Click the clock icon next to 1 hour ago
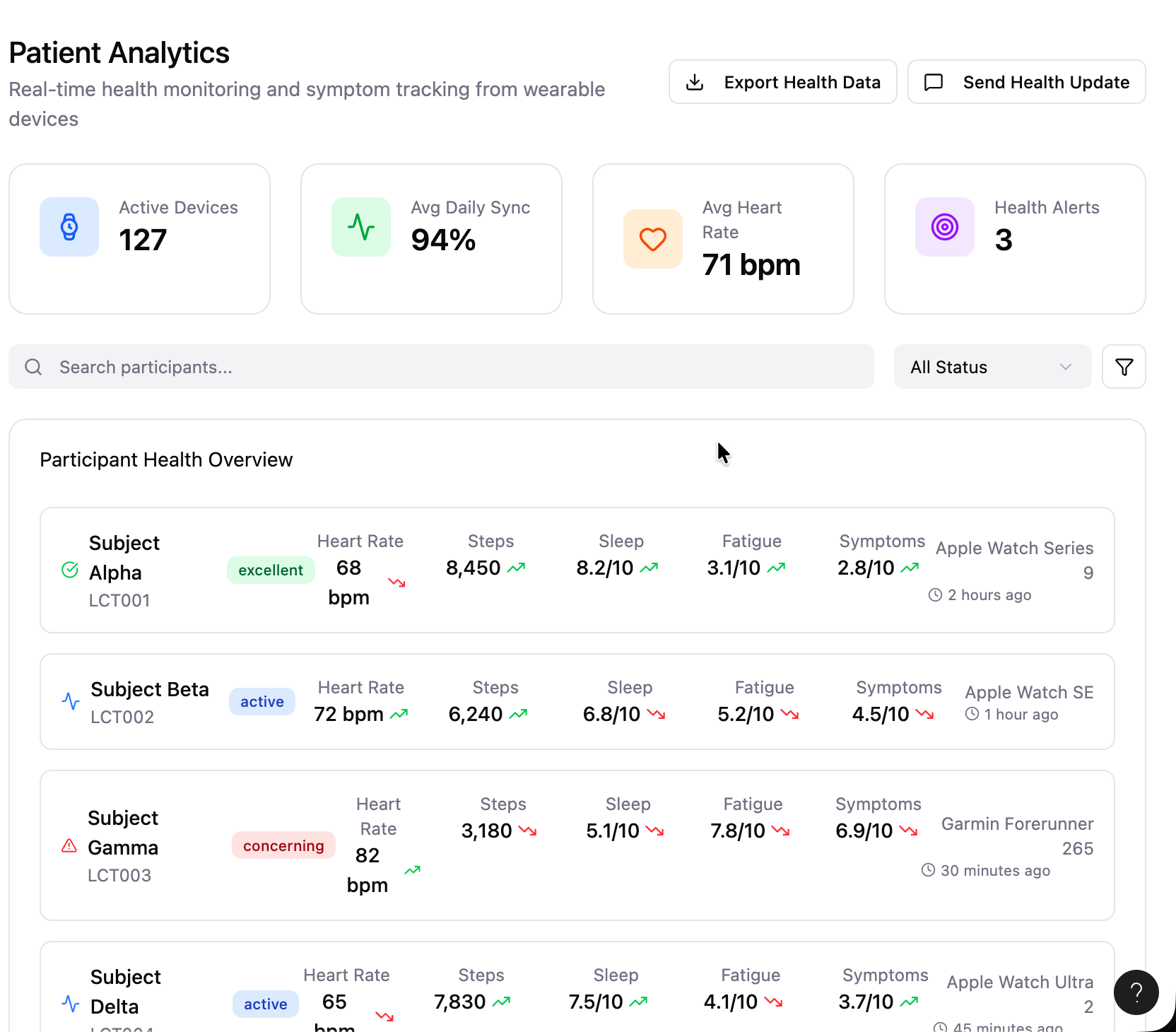 pyautogui.click(x=972, y=714)
